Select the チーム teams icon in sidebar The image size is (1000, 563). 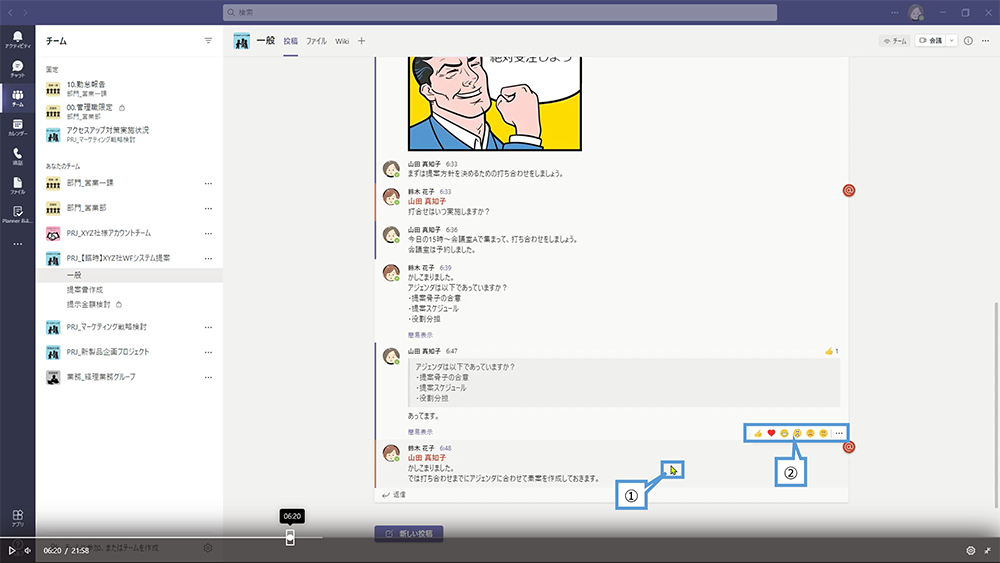17,98
